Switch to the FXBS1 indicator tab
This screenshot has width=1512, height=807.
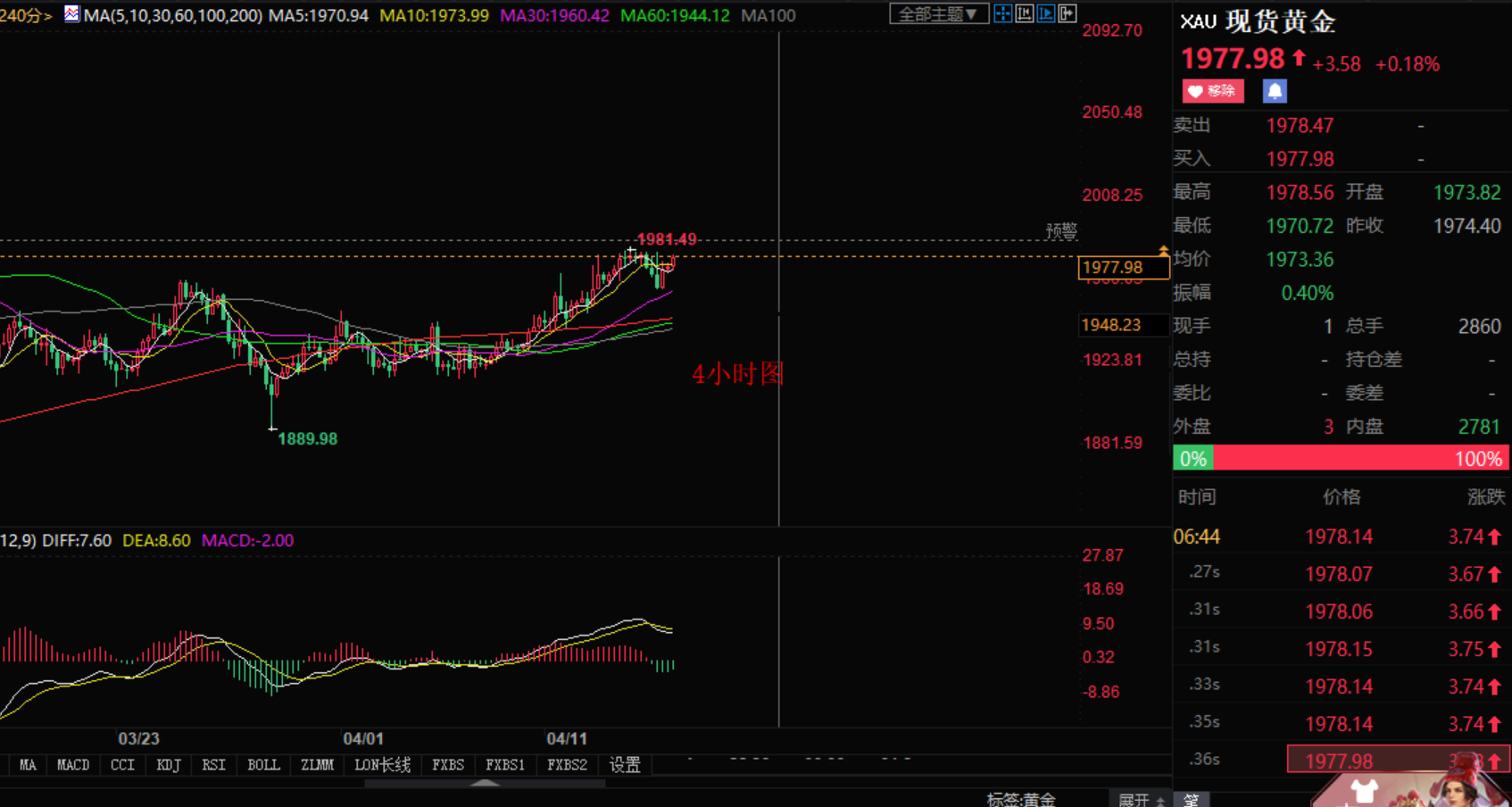[505, 765]
